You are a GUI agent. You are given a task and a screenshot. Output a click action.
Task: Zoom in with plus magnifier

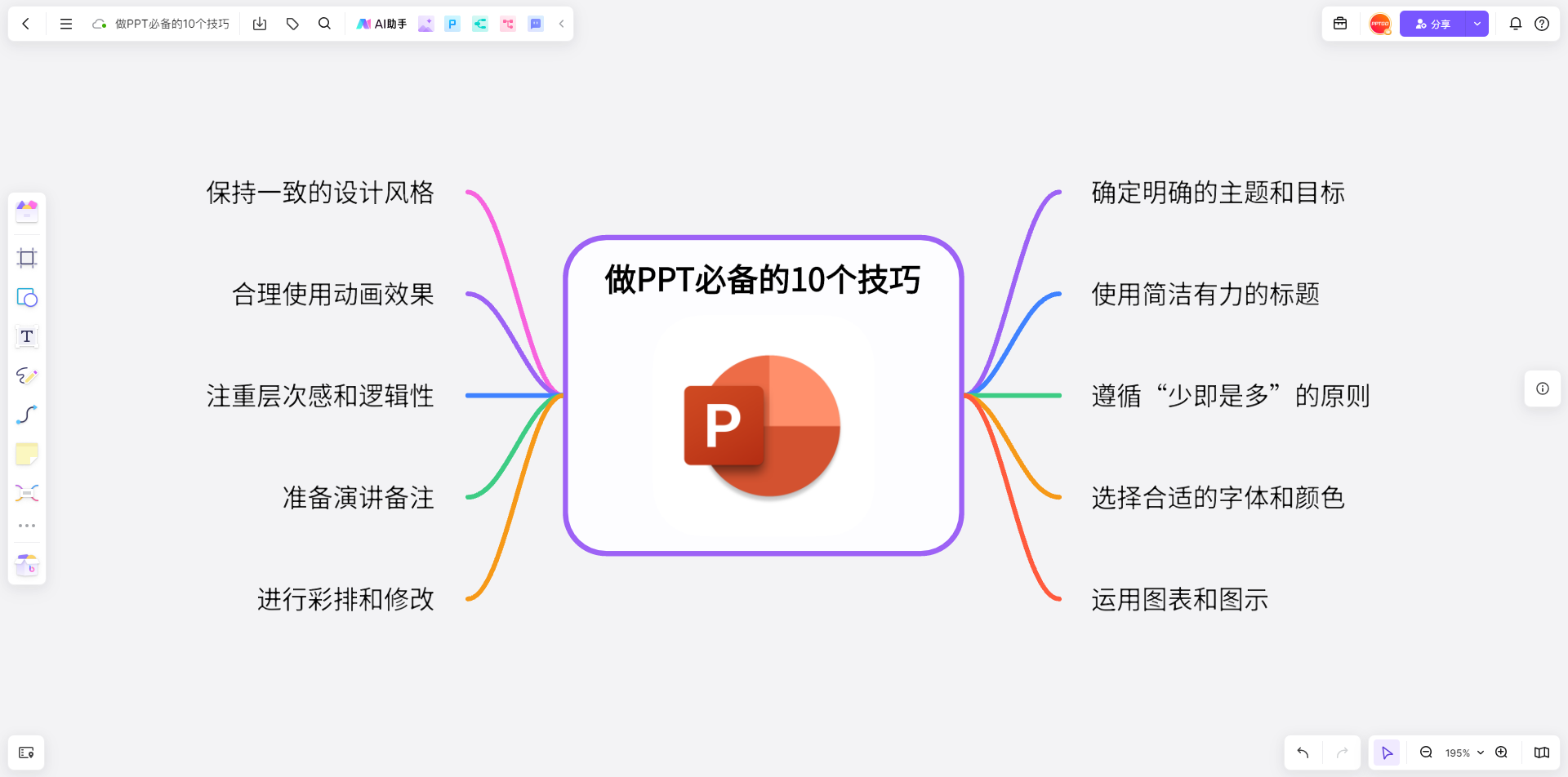1501,753
